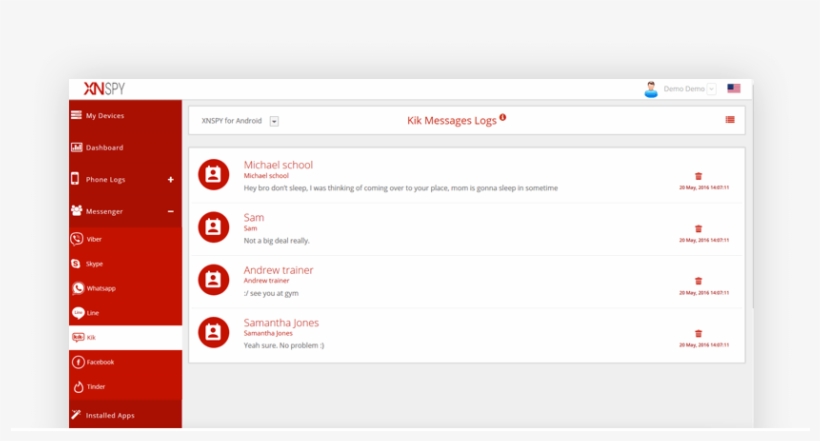Click the Viber phone icon
This screenshot has height=441, width=820.
[77, 239]
